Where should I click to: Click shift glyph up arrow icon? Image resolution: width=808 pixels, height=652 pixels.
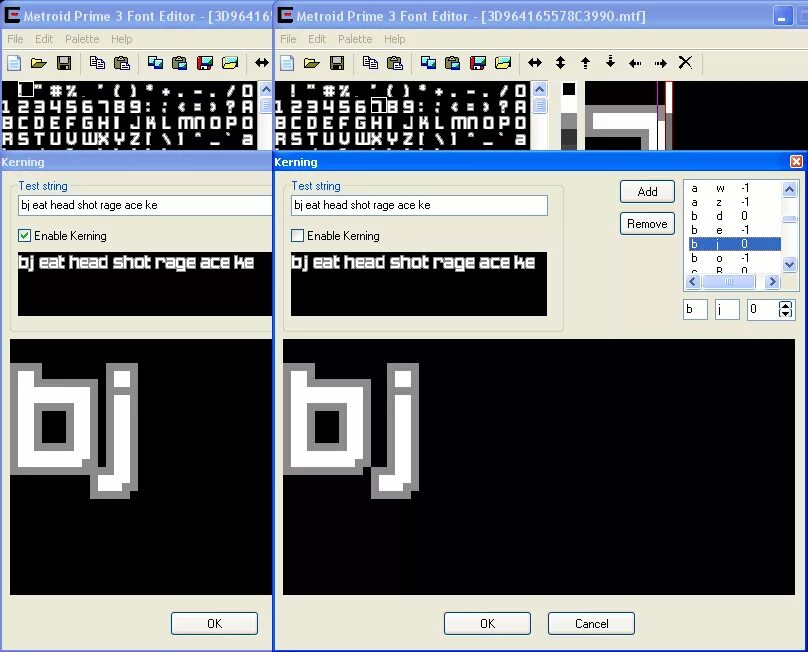click(x=585, y=63)
